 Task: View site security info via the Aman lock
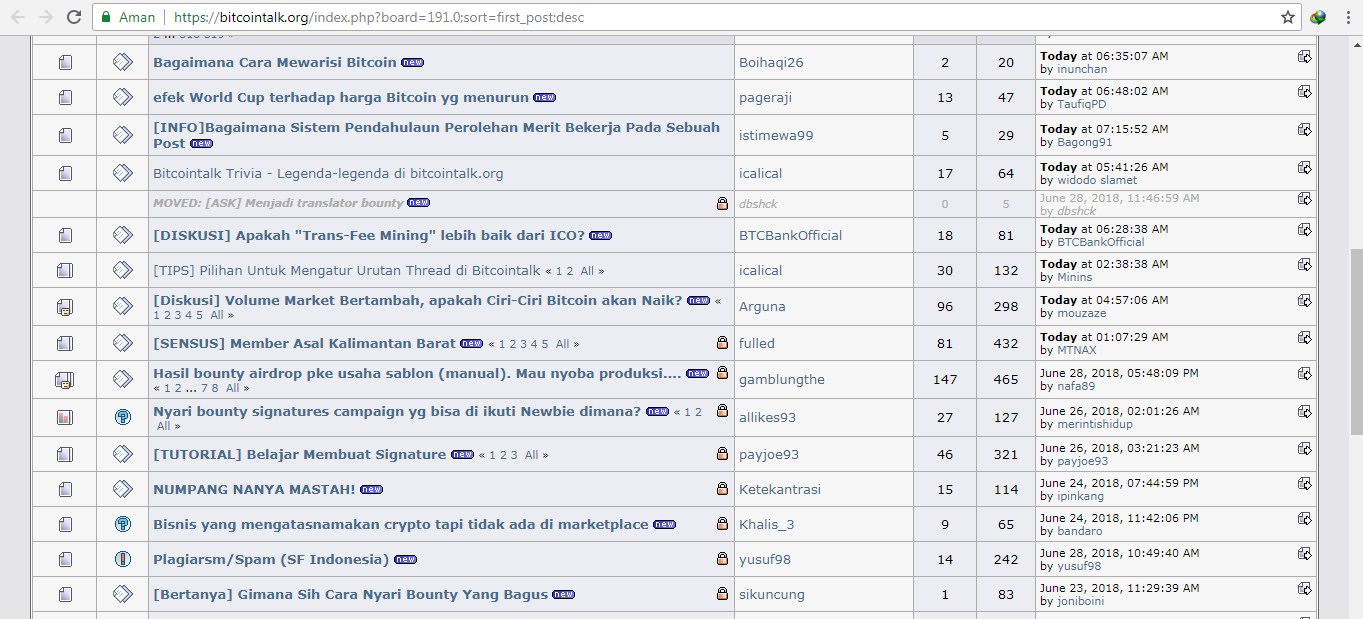coord(130,17)
